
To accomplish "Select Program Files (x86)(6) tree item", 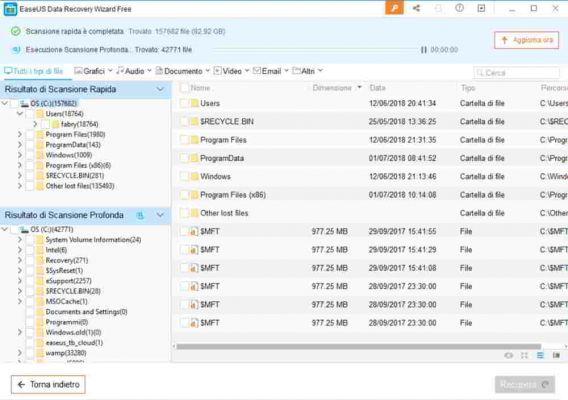I will [x=78, y=166].
